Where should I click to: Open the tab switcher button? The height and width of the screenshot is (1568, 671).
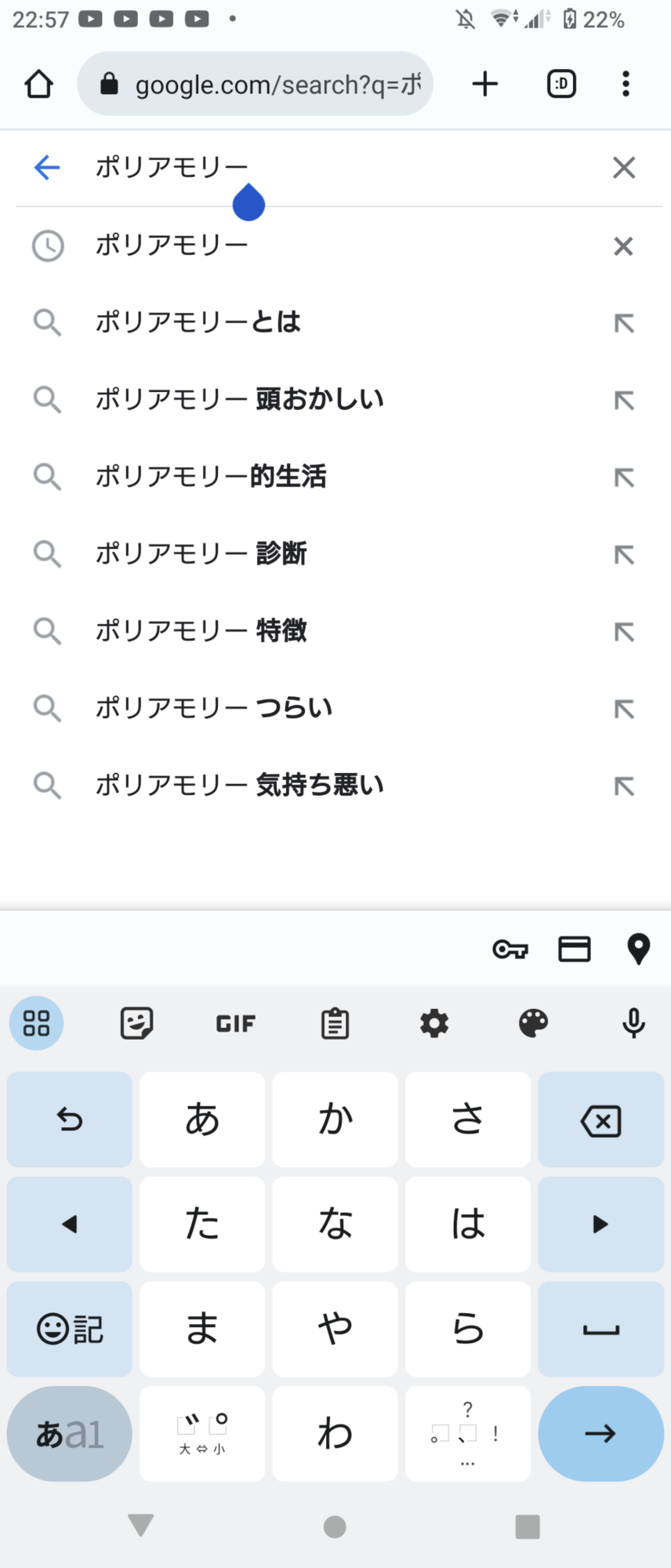(561, 84)
